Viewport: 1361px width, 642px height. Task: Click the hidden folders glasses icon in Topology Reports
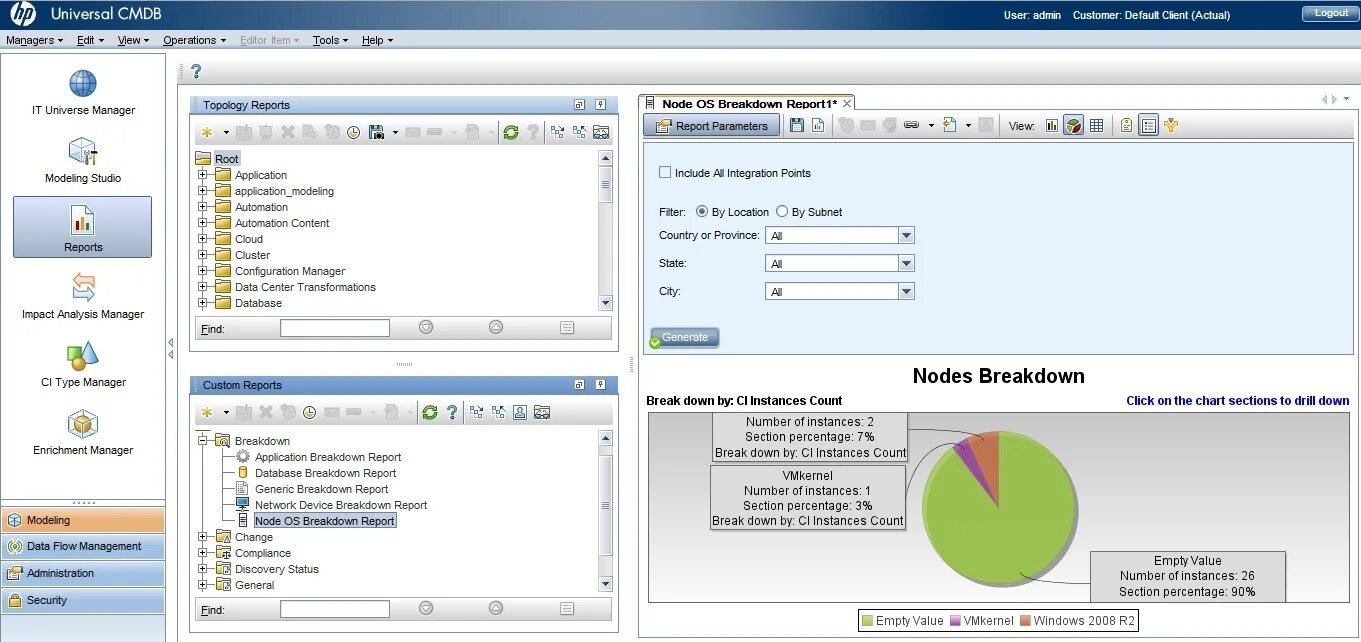[x=601, y=132]
